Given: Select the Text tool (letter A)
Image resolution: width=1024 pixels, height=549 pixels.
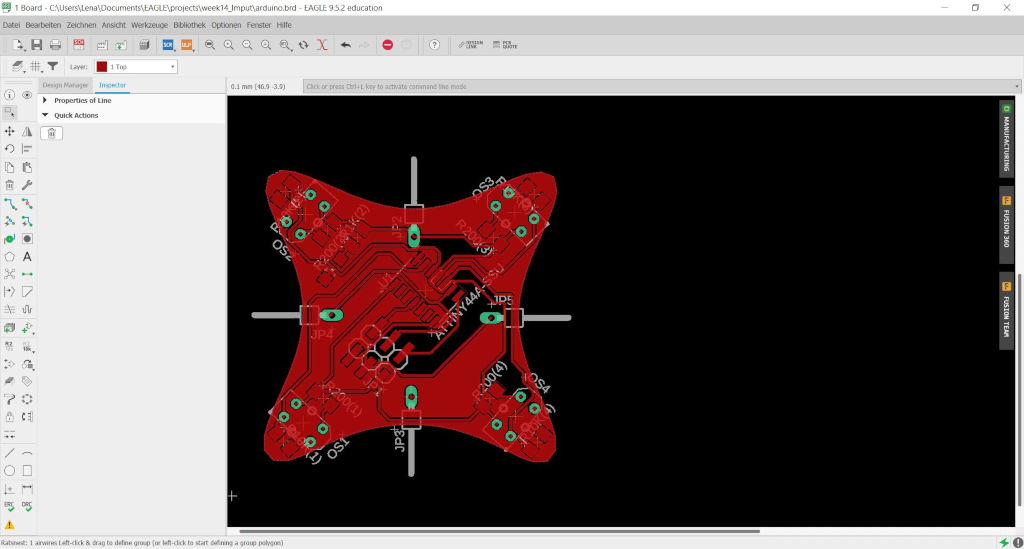Looking at the screenshot, I should pyautogui.click(x=27, y=257).
